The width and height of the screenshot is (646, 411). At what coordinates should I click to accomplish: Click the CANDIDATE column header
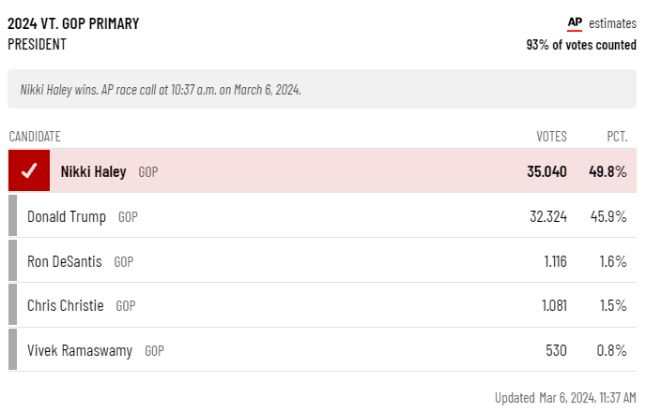tap(35, 136)
